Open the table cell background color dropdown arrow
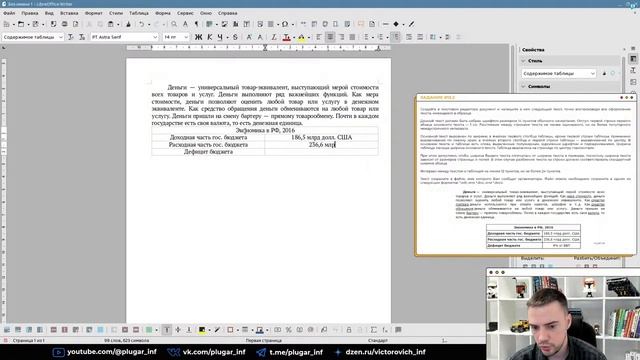The image size is (640, 360). (209, 330)
